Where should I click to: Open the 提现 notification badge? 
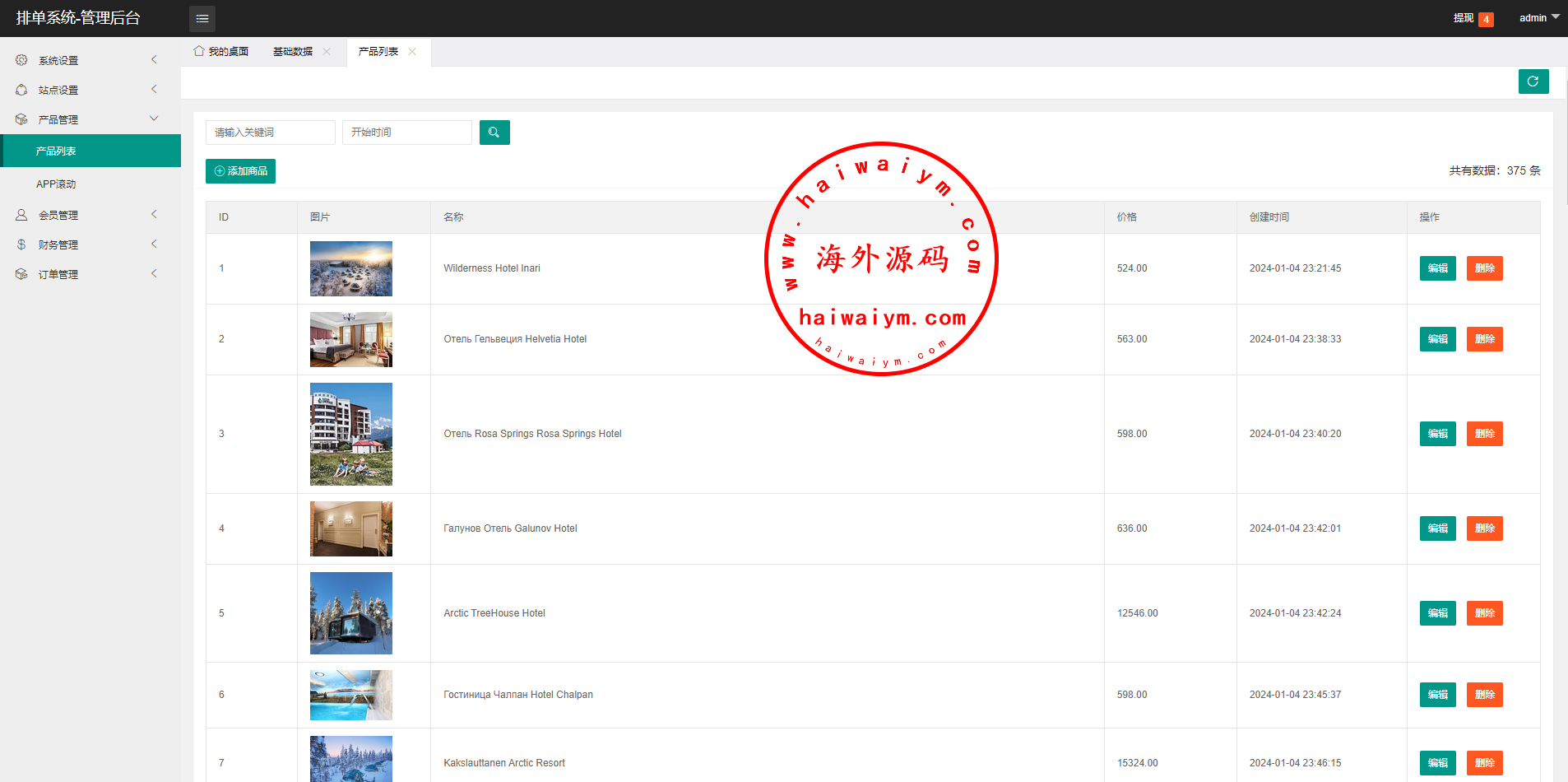1485,19
